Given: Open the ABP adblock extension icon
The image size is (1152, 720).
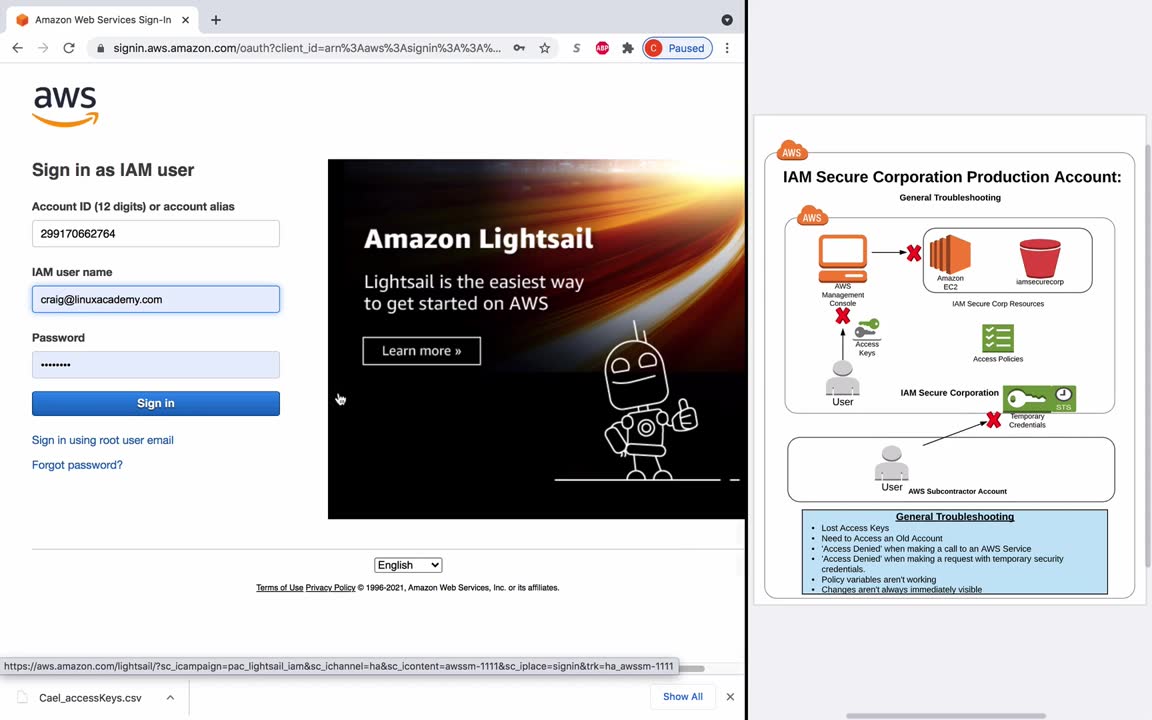Looking at the screenshot, I should click(x=602, y=48).
